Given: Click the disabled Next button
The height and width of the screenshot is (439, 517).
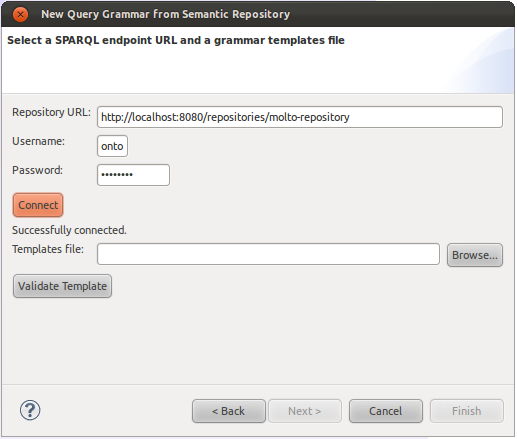Looking at the screenshot, I should click(x=305, y=411).
